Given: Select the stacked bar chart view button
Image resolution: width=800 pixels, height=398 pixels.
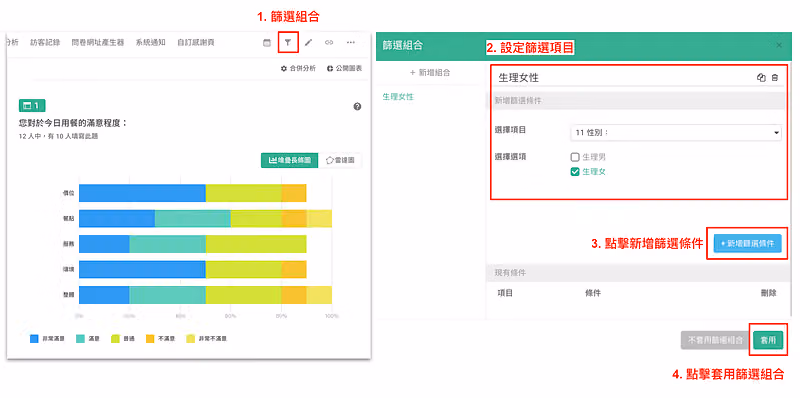Looking at the screenshot, I should pos(289,160).
